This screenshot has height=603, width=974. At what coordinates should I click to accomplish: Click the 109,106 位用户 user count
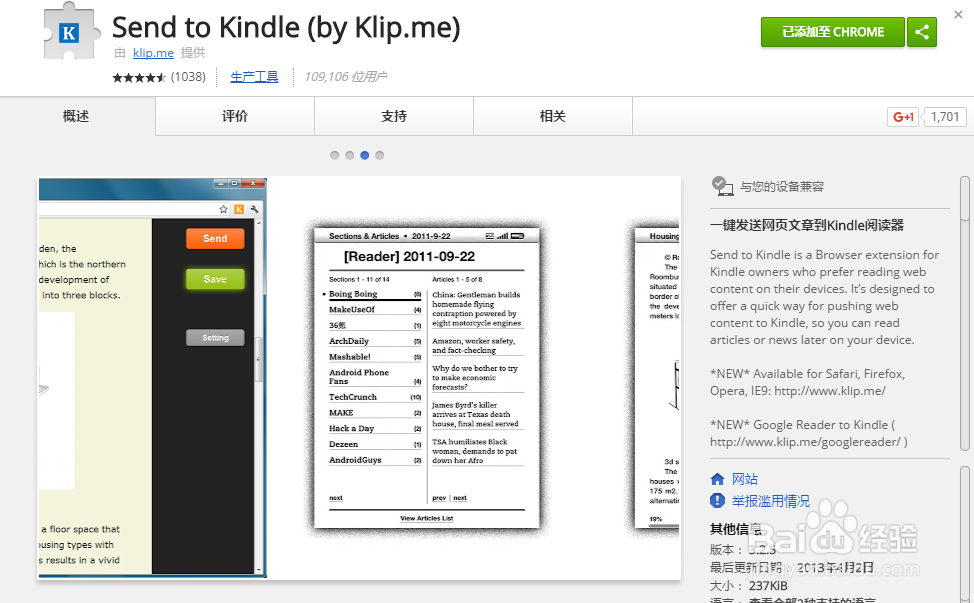345,77
